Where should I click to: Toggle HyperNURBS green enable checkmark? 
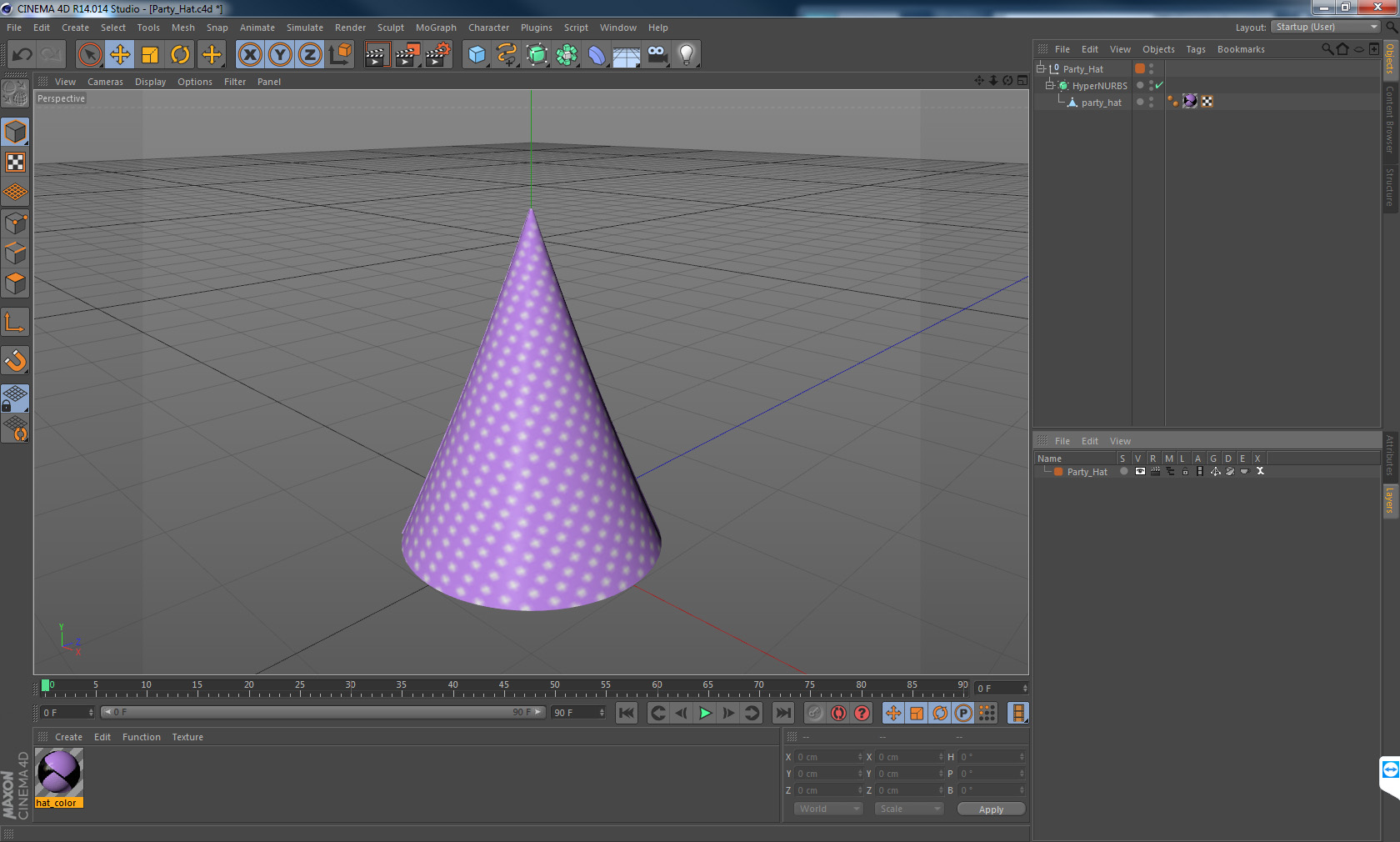[1158, 86]
